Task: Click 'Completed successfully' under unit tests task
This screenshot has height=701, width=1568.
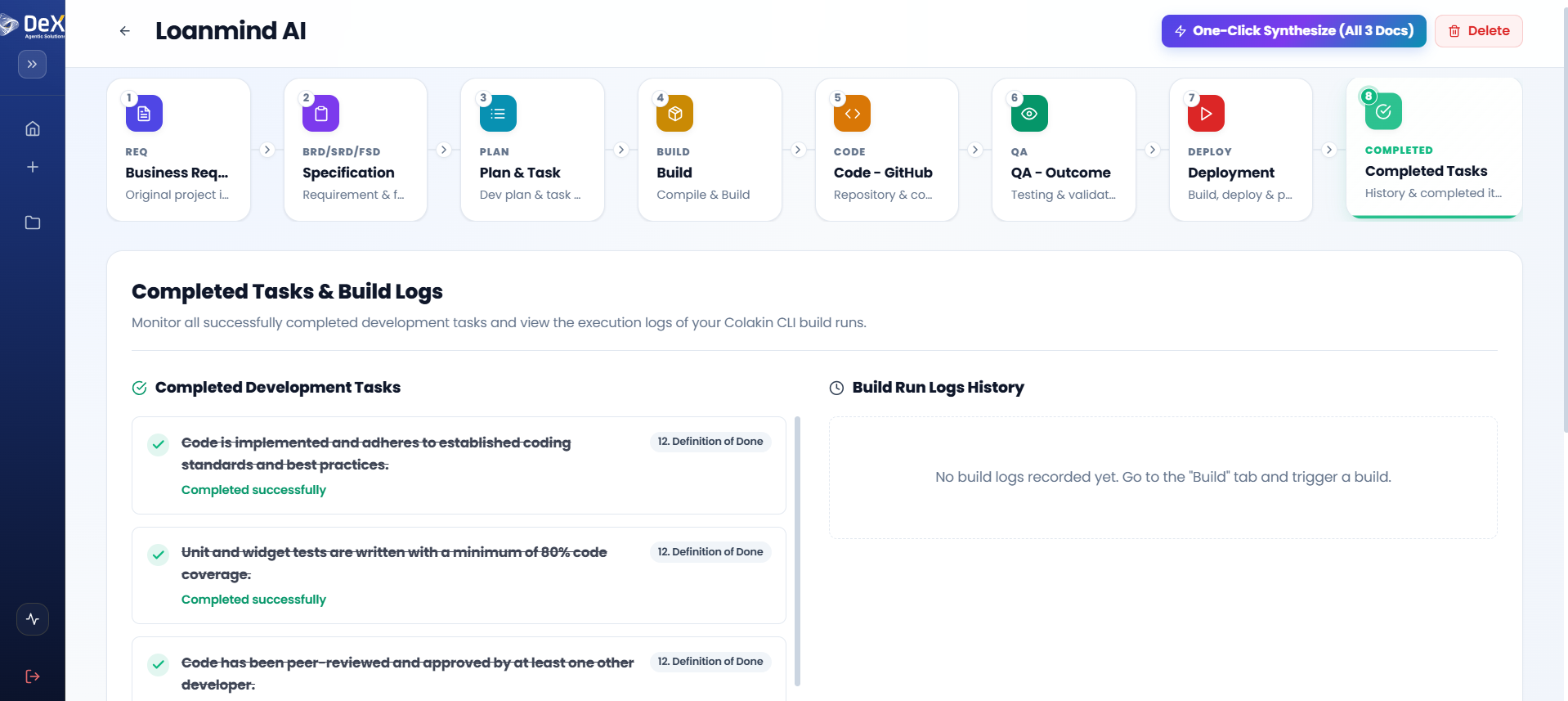Action: pyautogui.click(x=253, y=600)
